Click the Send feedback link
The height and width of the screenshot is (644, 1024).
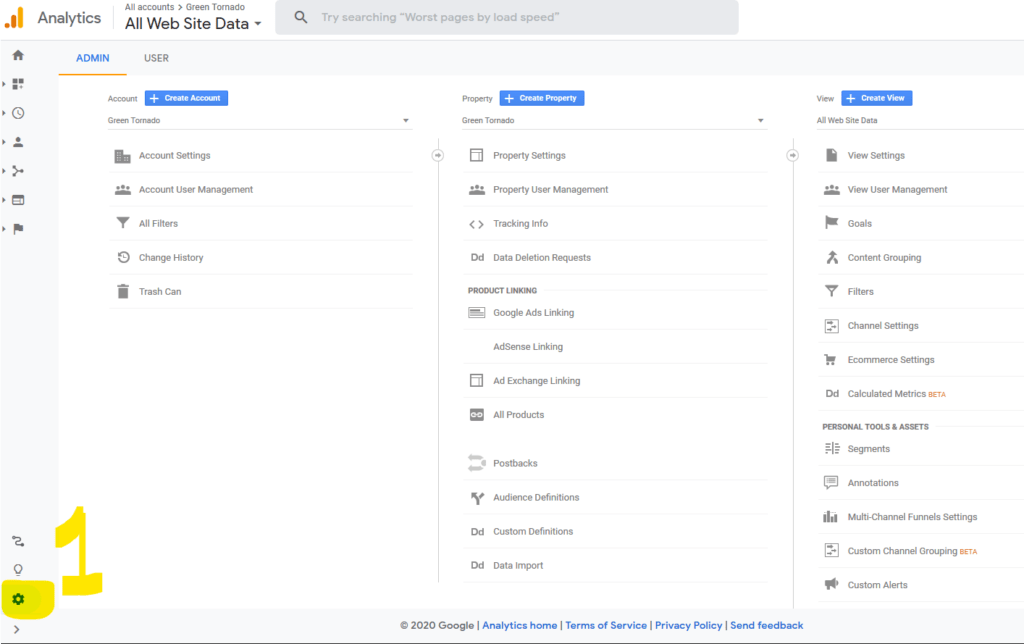pyautogui.click(x=767, y=626)
